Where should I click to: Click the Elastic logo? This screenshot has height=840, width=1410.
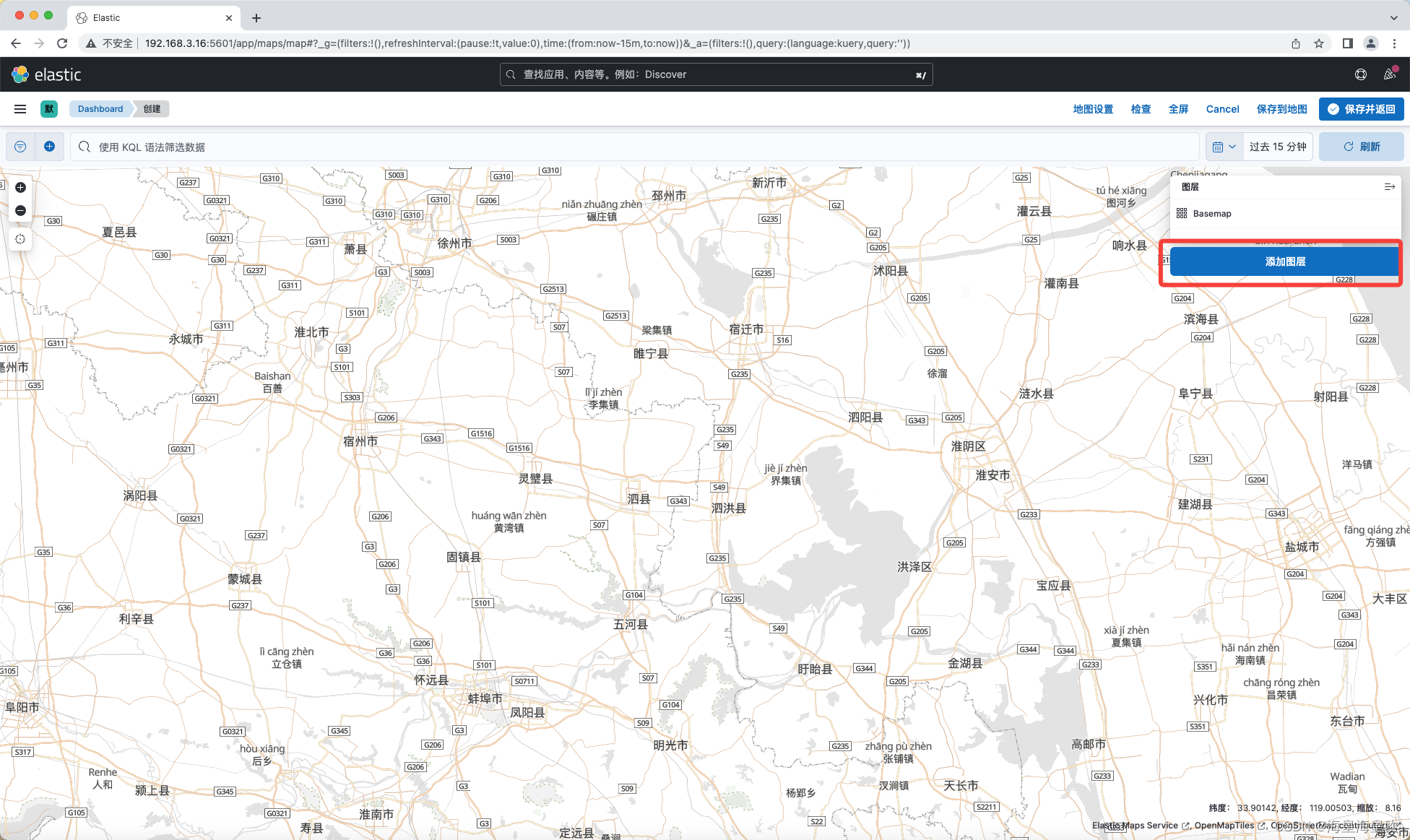point(46,74)
